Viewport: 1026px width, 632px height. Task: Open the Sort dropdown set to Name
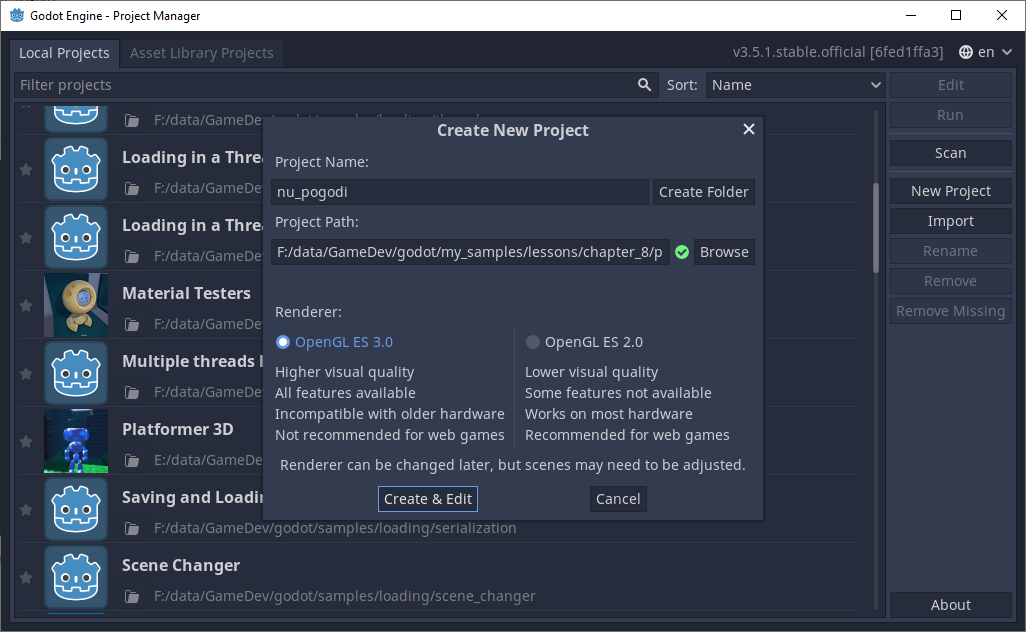[796, 85]
